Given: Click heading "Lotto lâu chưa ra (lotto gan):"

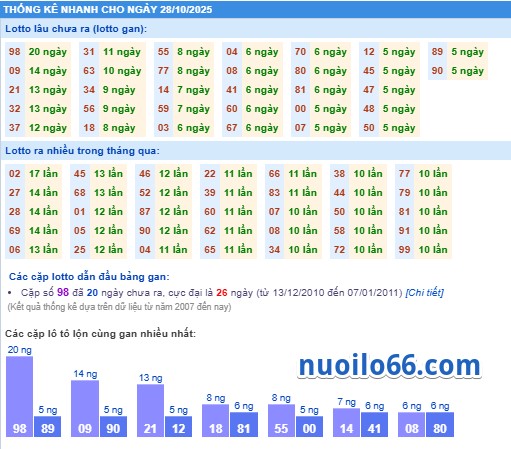Looking at the screenshot, I should pos(76,29).
